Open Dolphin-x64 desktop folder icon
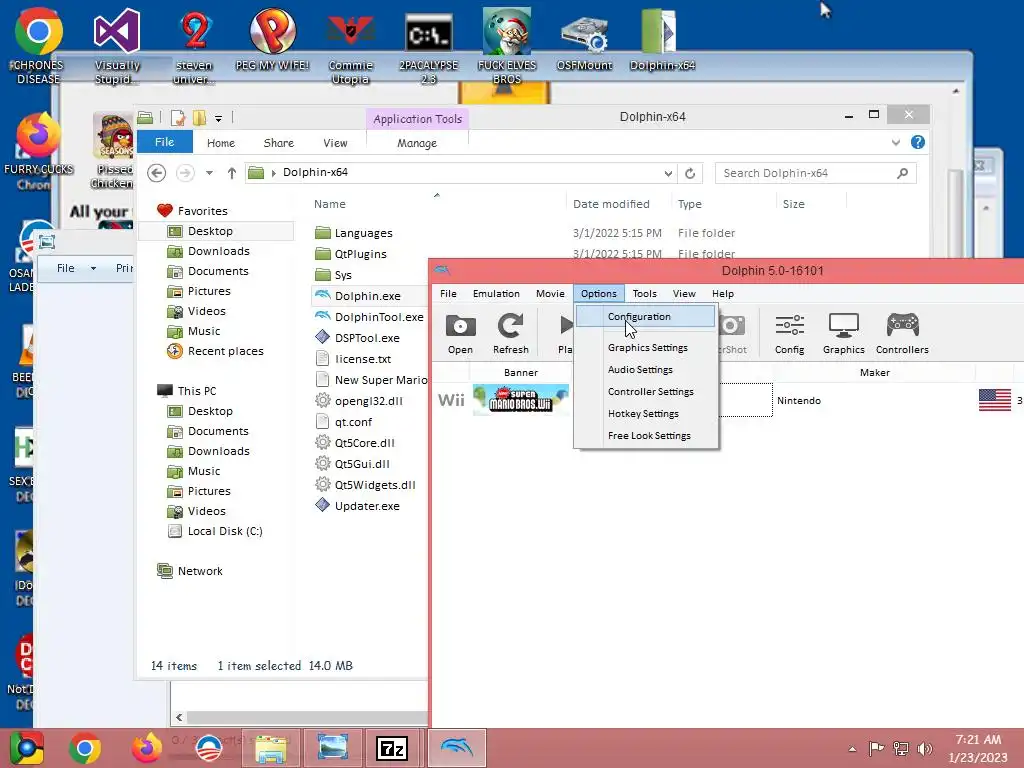The width and height of the screenshot is (1024, 768). click(662, 42)
